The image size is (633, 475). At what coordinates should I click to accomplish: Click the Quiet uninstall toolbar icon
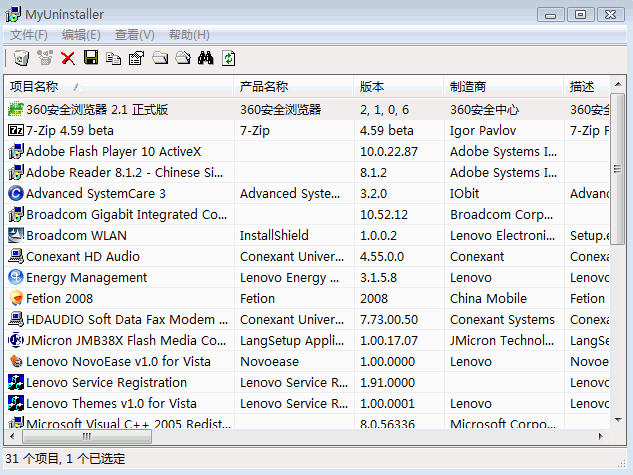[45, 58]
